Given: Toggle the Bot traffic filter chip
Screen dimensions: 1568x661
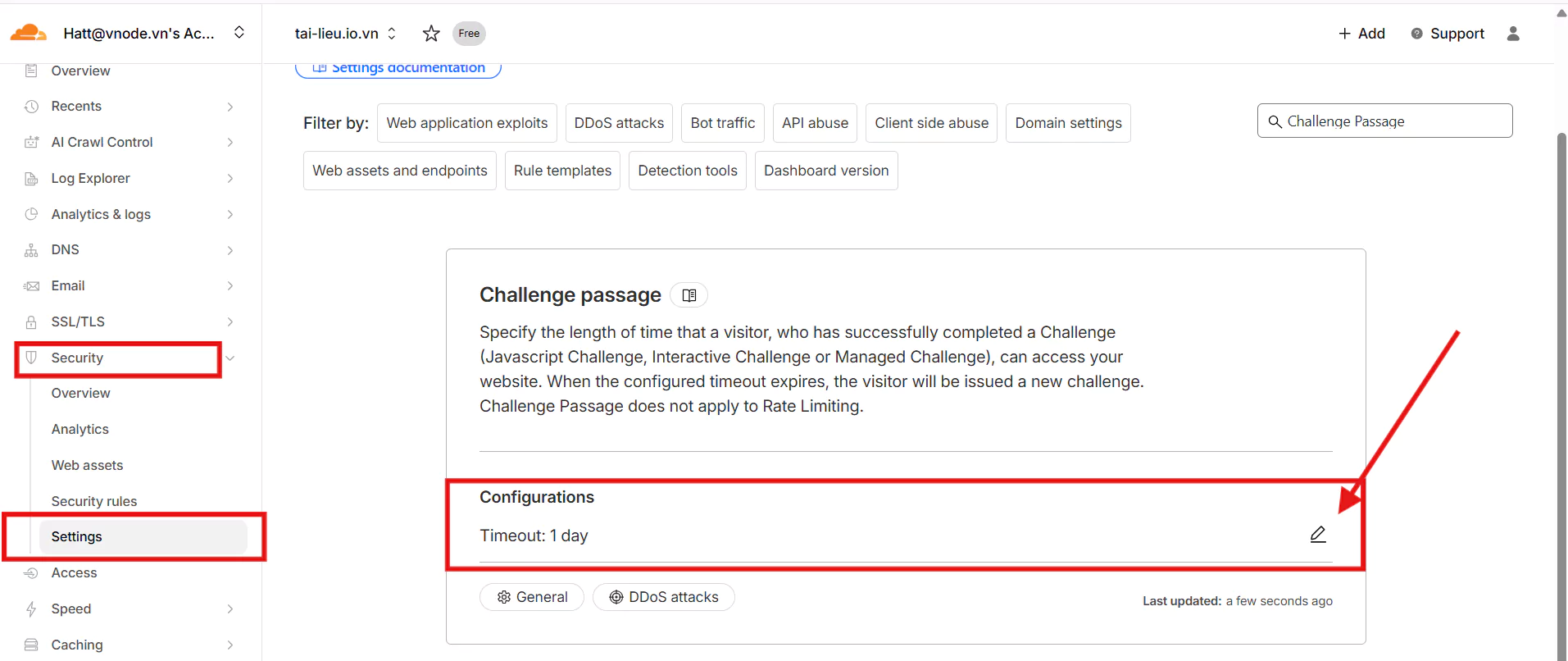Looking at the screenshot, I should click(722, 123).
